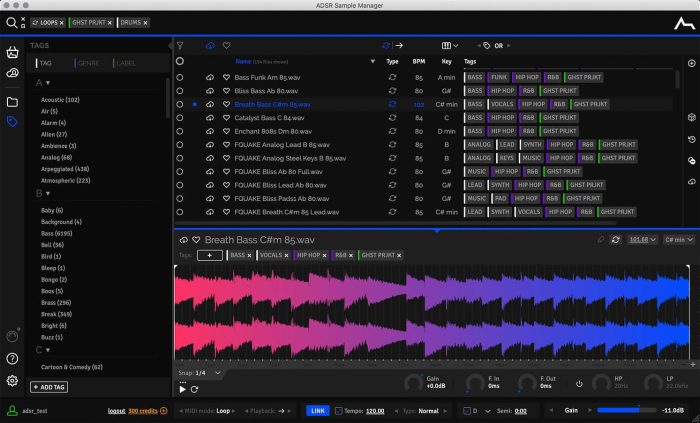
Task: Open the settings gear icon
Action: tap(12, 381)
